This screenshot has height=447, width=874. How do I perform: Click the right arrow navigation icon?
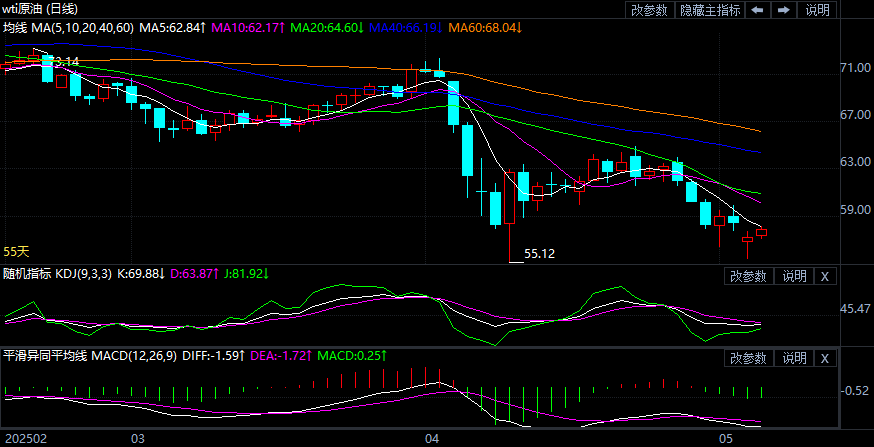783,10
